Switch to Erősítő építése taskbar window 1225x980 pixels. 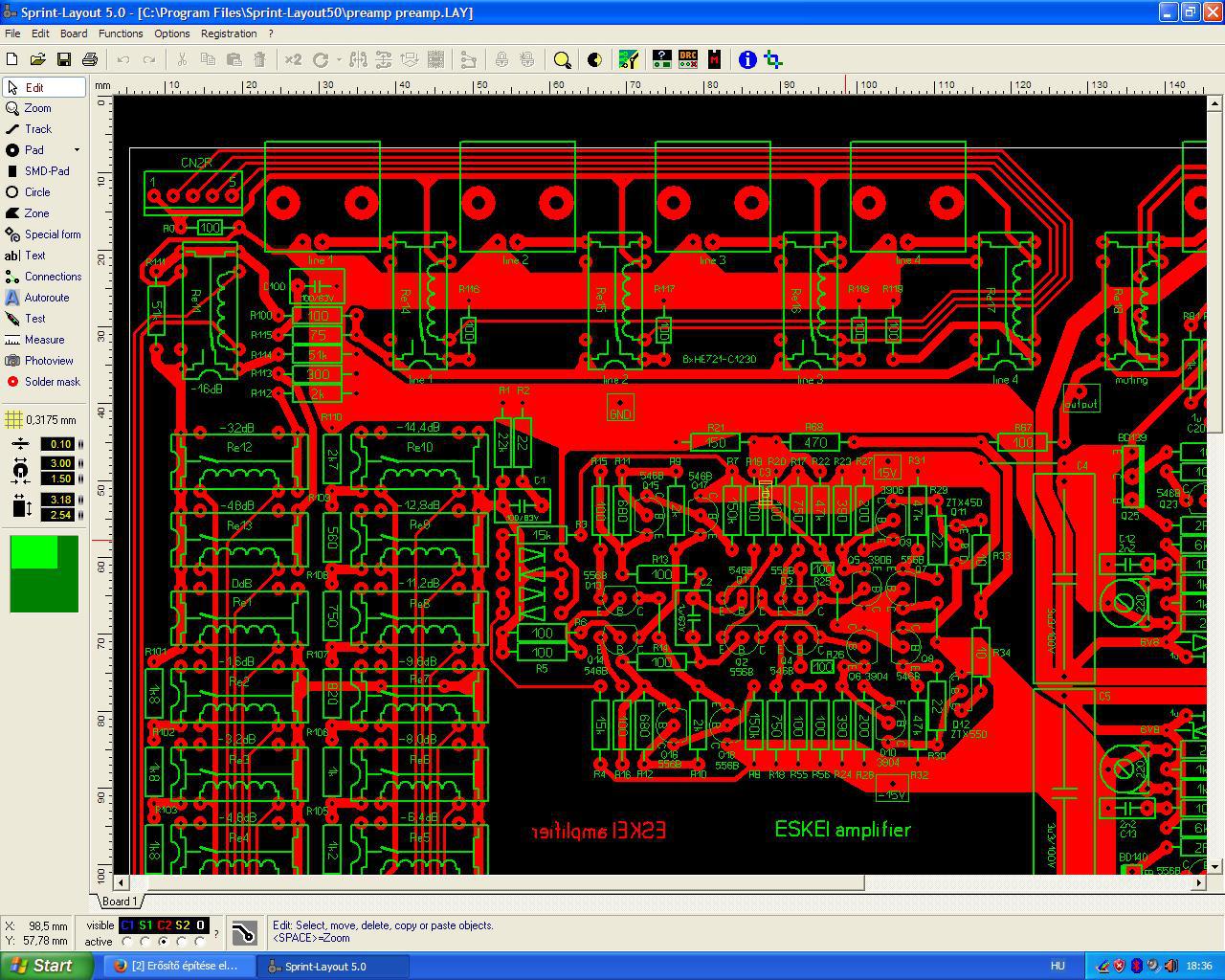coord(179,966)
